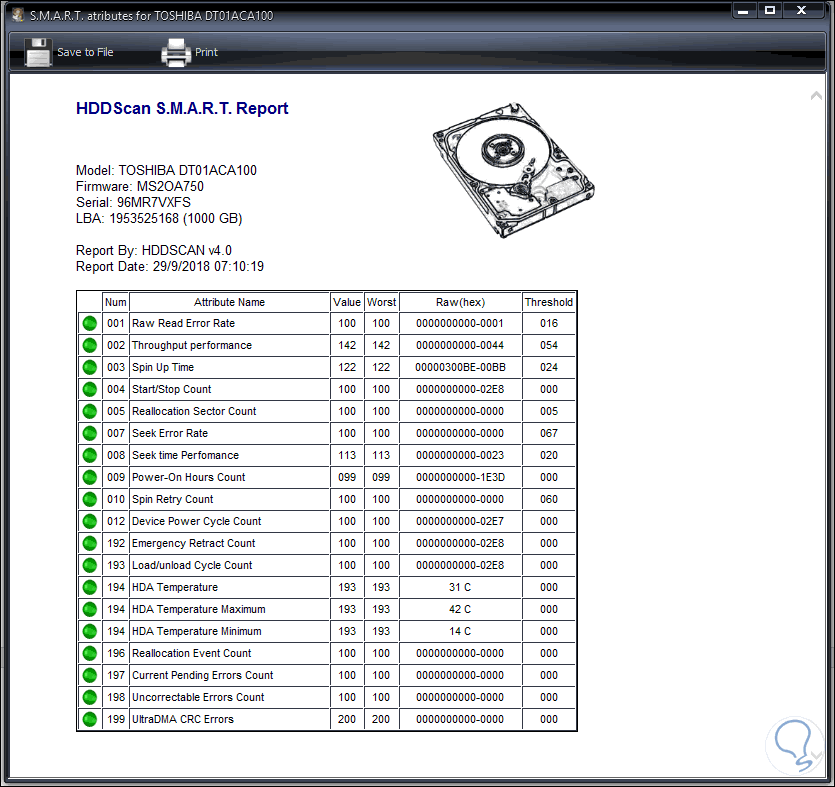Click green status icon for Seek time Perfomance

point(89,455)
